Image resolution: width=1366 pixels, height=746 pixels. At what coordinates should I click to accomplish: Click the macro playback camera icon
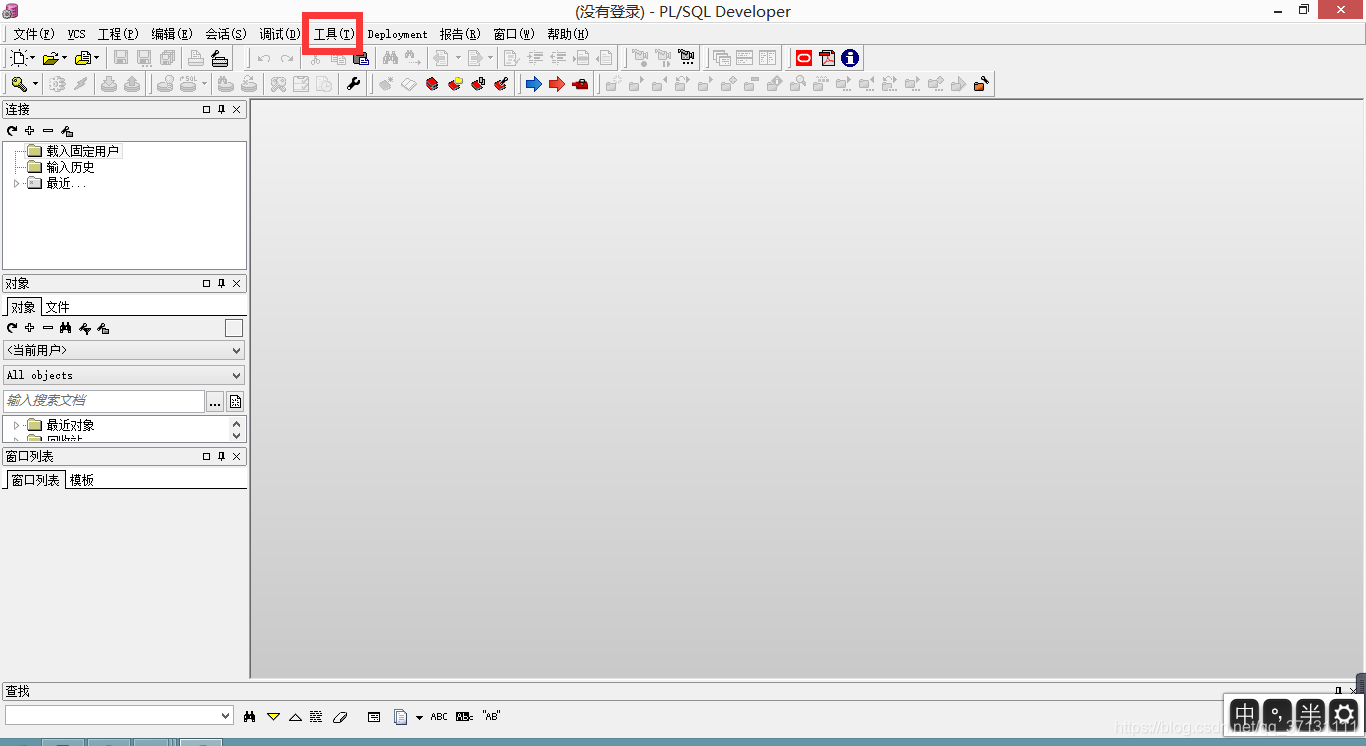pyautogui.click(x=686, y=58)
